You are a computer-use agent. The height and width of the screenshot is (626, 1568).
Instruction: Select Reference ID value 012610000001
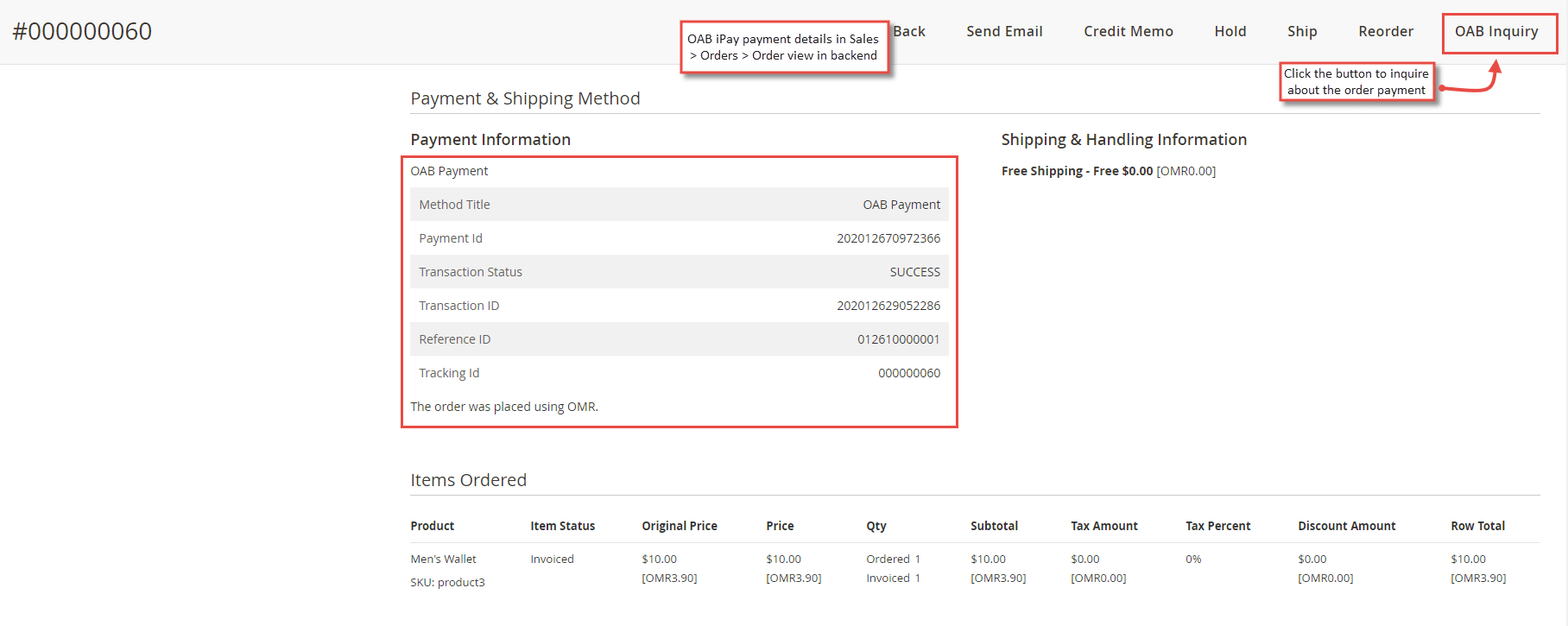point(899,339)
